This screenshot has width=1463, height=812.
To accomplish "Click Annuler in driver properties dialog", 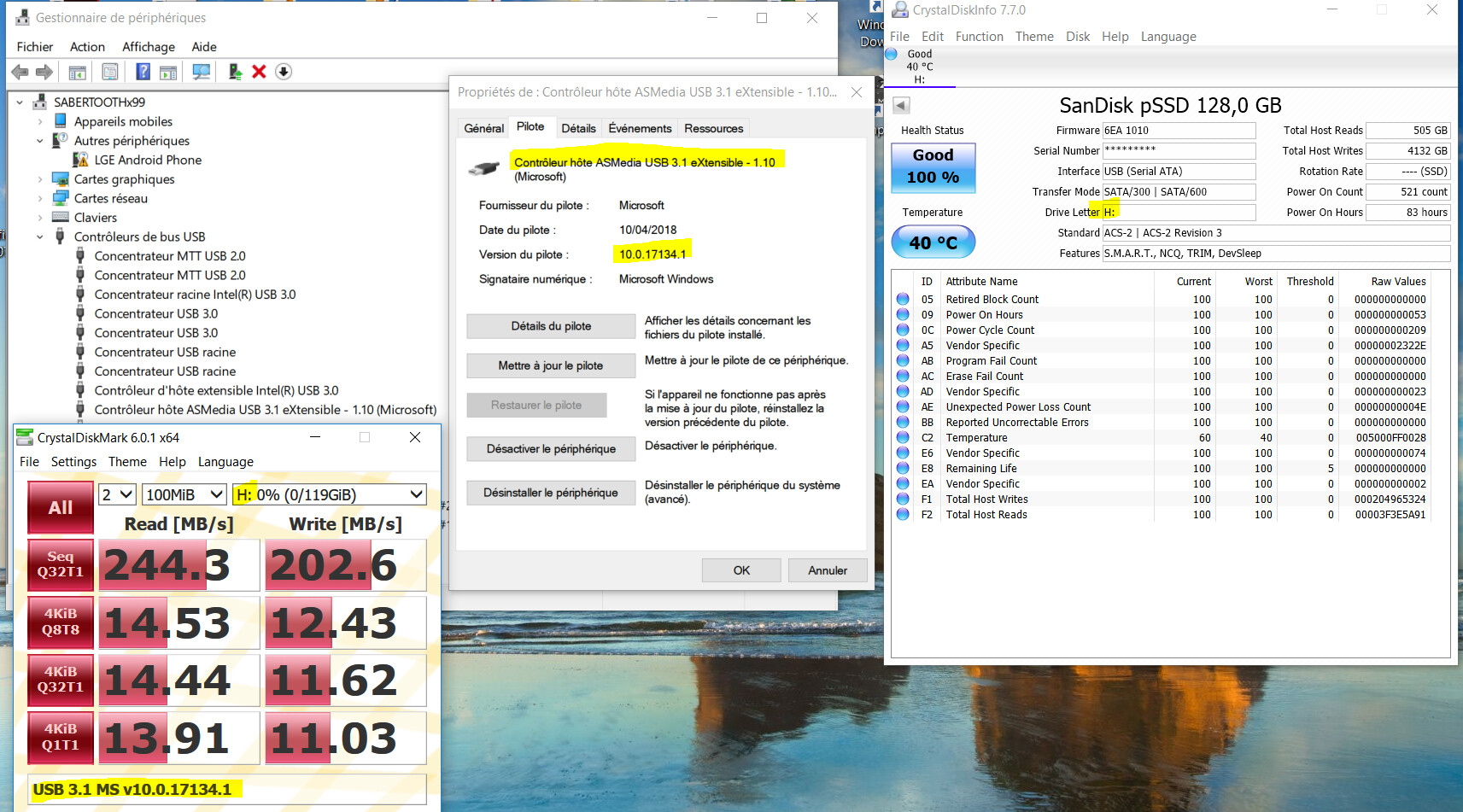I will (x=828, y=570).
